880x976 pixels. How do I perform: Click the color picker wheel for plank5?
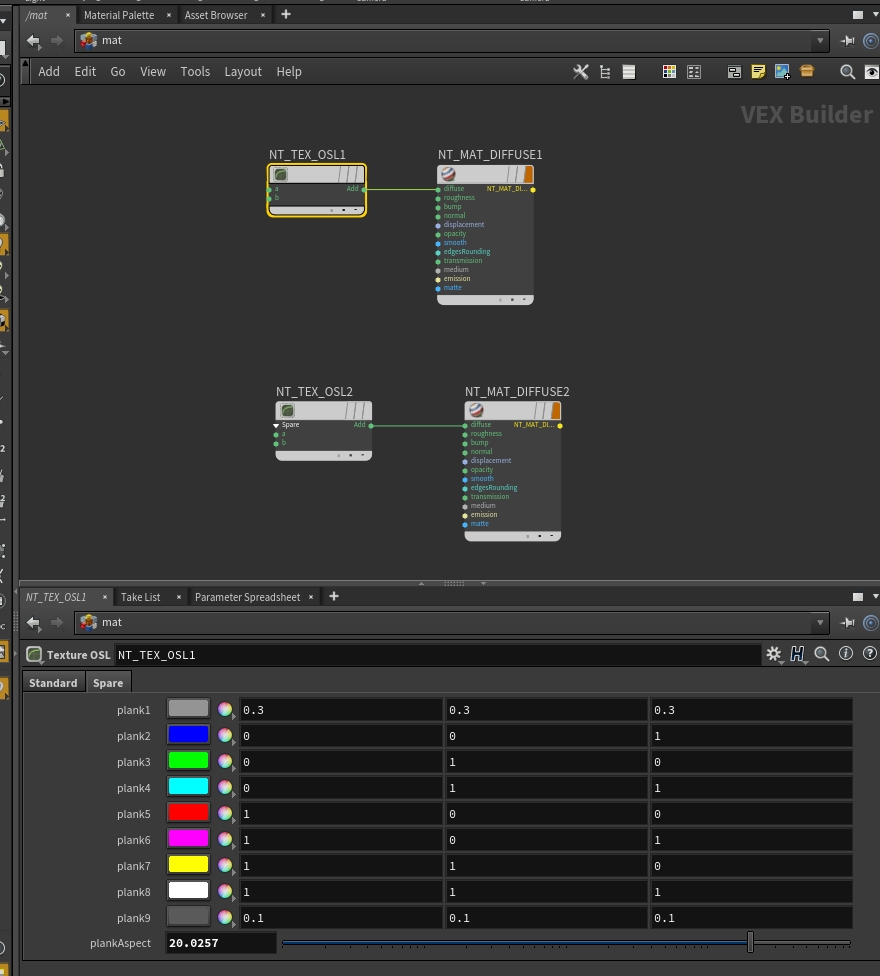point(225,814)
